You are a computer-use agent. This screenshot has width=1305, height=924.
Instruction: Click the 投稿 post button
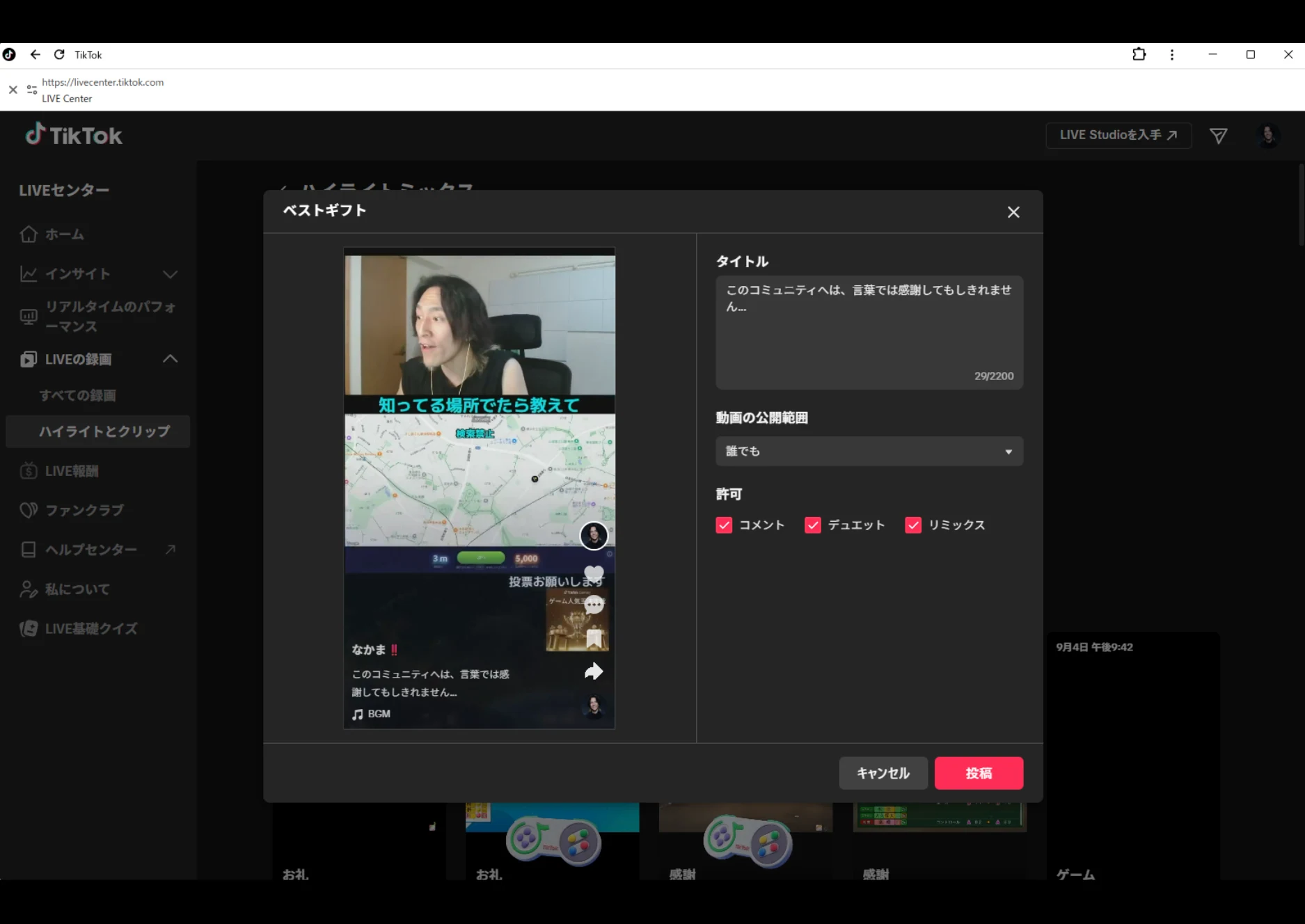pos(979,773)
